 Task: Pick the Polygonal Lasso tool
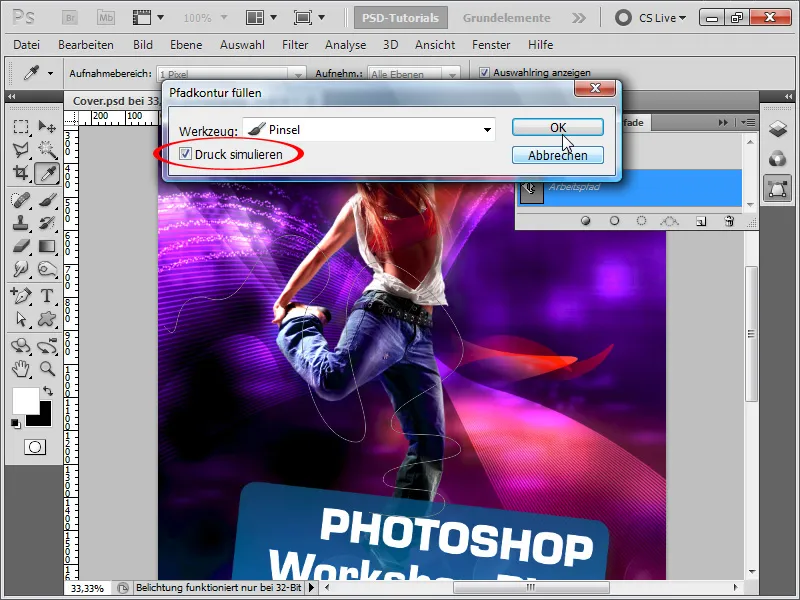[x=21, y=149]
